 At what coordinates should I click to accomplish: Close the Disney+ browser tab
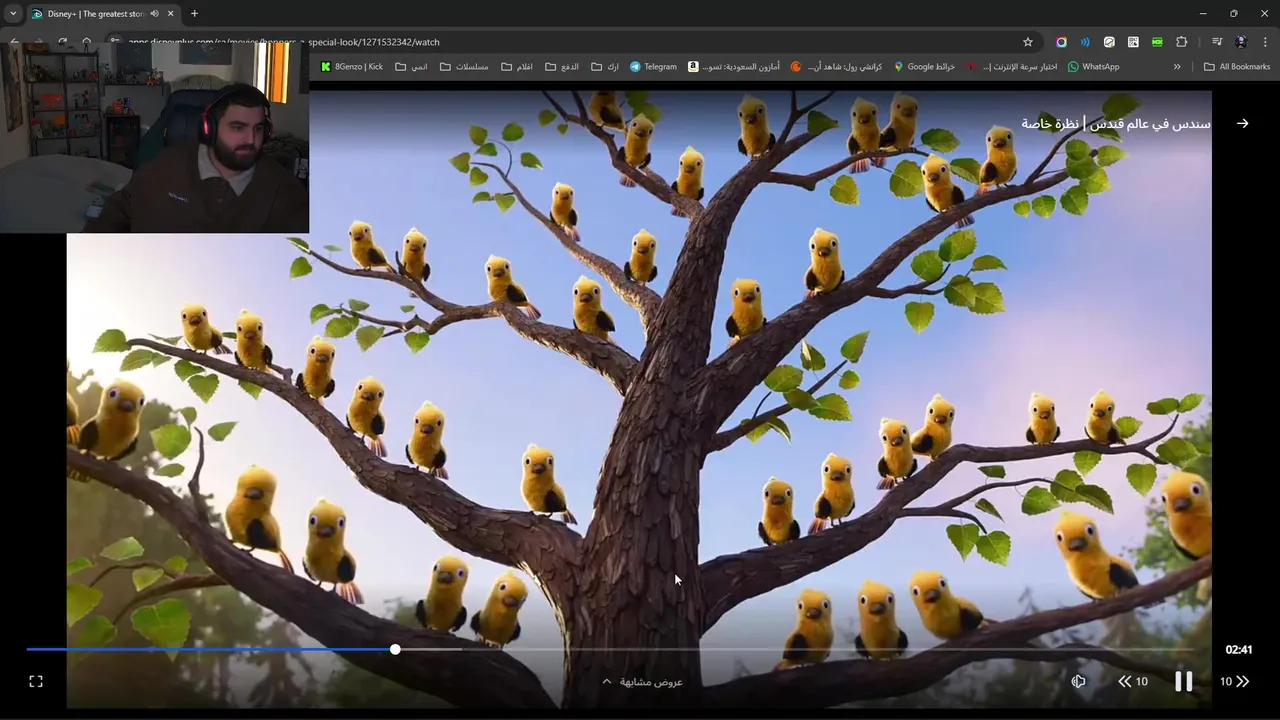[171, 14]
